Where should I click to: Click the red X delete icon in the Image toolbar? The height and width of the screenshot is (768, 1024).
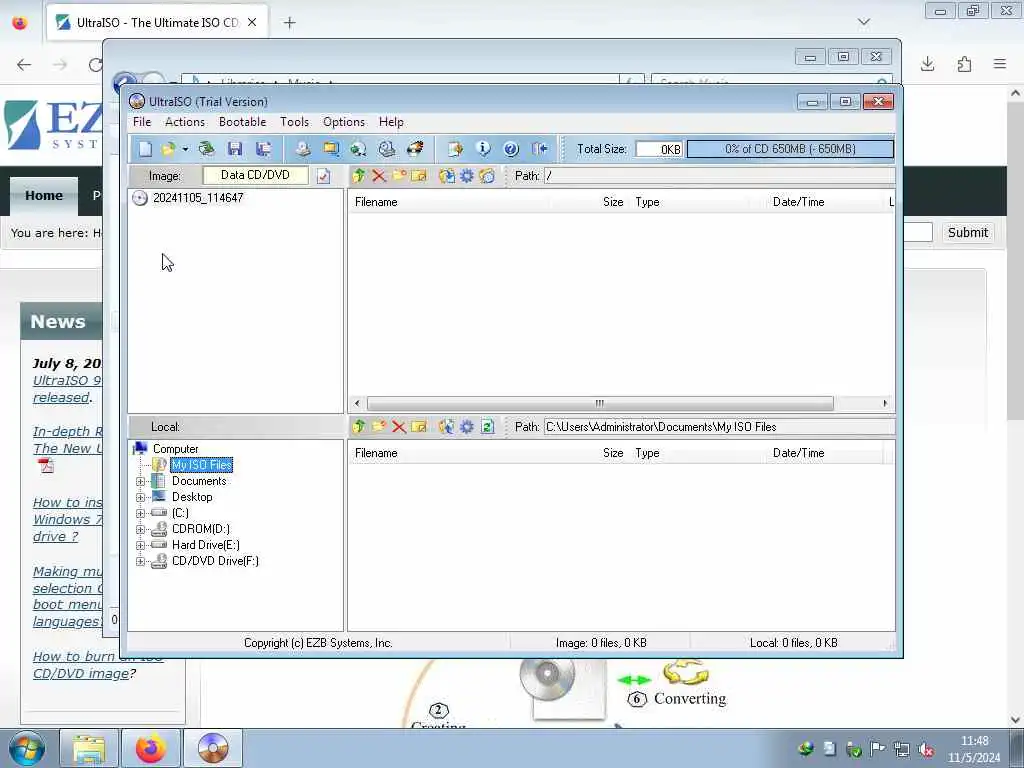(379, 176)
